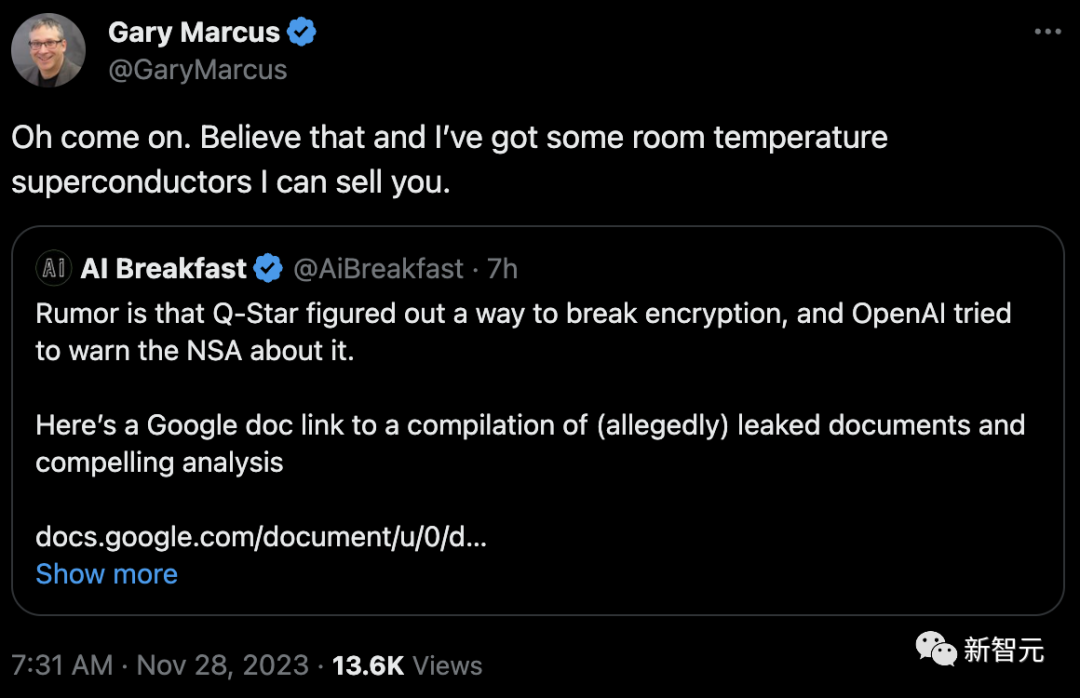Screen dimensions: 1080x698
Task: Click the AI Breakfast logo avatar
Action: pyautogui.click(x=52, y=268)
